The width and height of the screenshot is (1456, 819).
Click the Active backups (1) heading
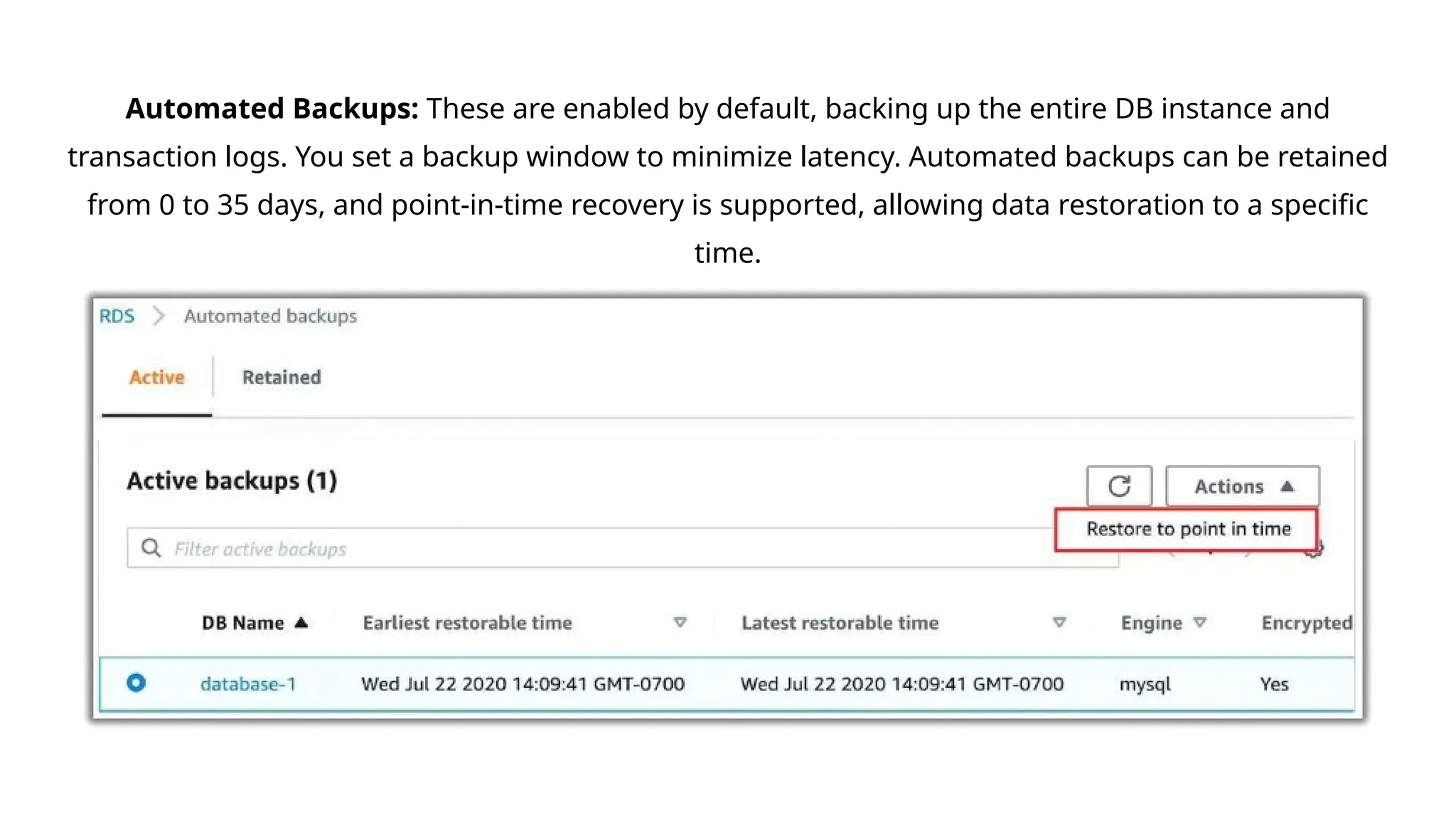[232, 481]
